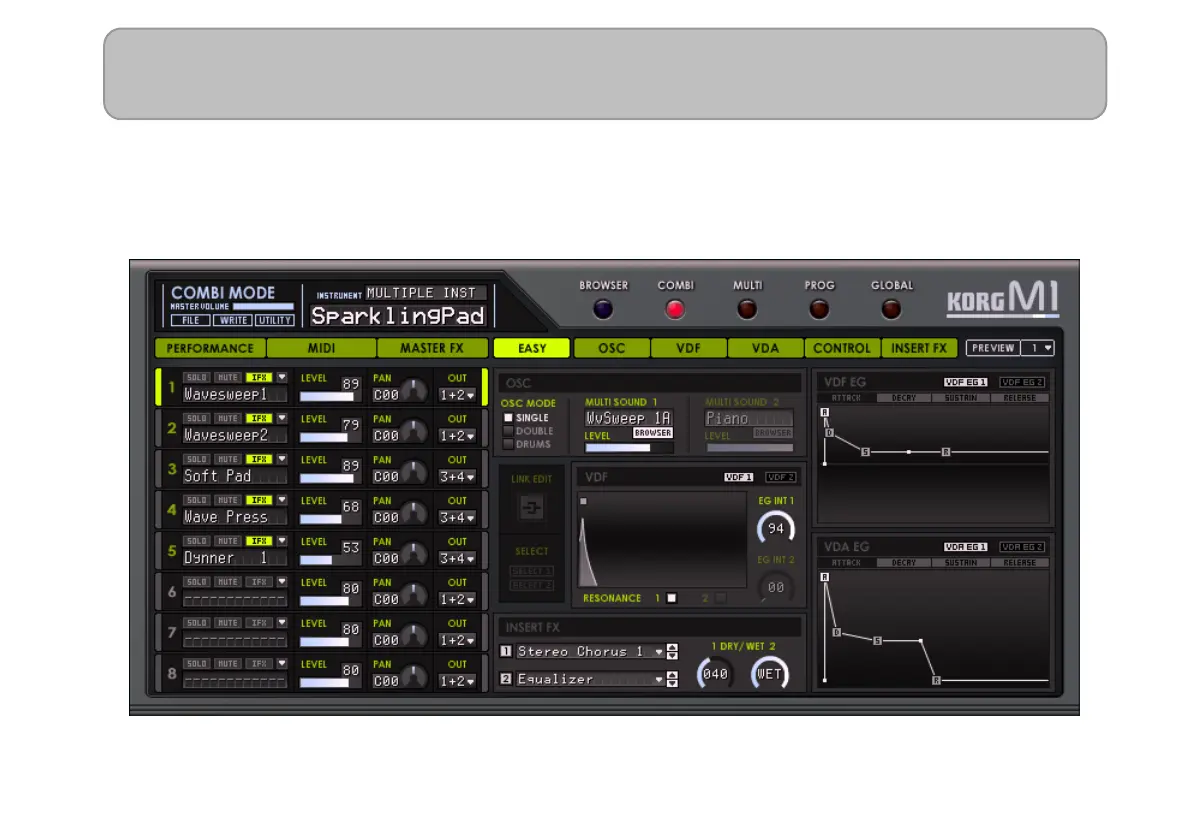Screen dimensions: 1192x840
Task: Select DOUBLE oscillator mode
Action: [x=508, y=431]
